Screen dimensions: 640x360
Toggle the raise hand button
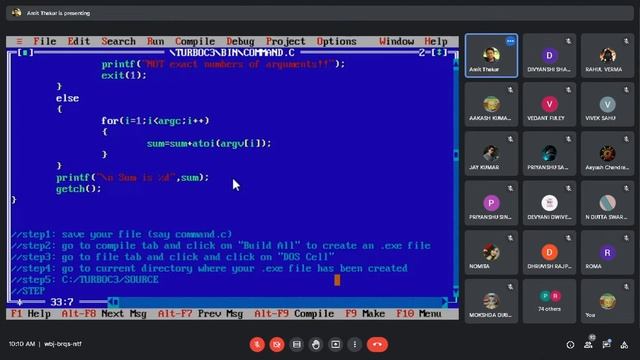tap(316, 344)
